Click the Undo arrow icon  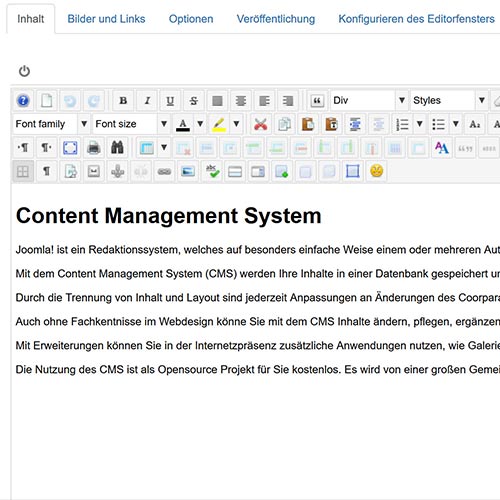point(70,100)
